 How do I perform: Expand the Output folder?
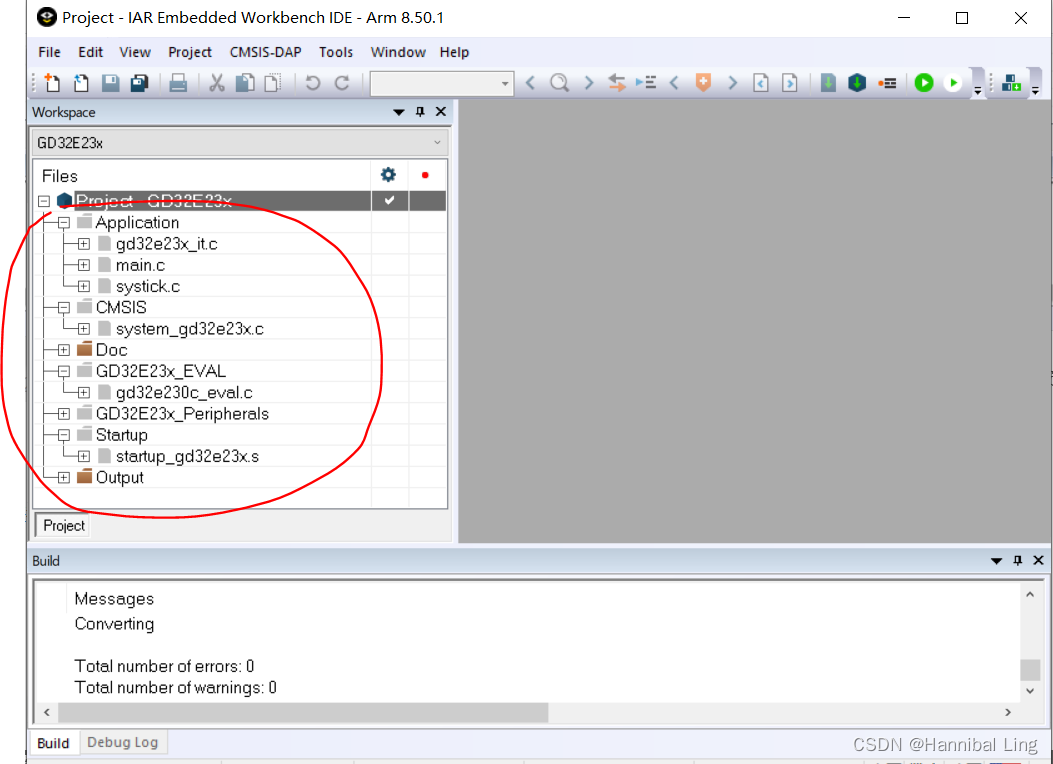(x=64, y=477)
